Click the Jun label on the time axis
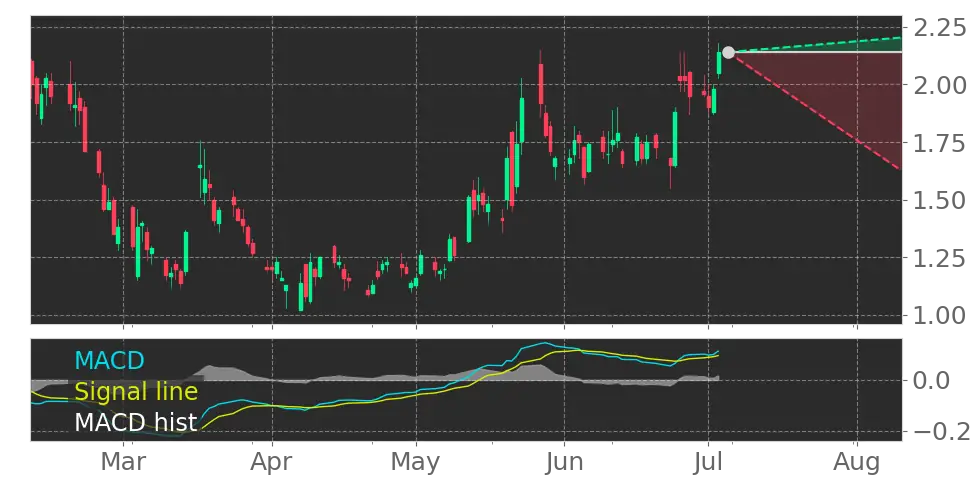The height and width of the screenshot is (486, 972). pyautogui.click(x=563, y=463)
